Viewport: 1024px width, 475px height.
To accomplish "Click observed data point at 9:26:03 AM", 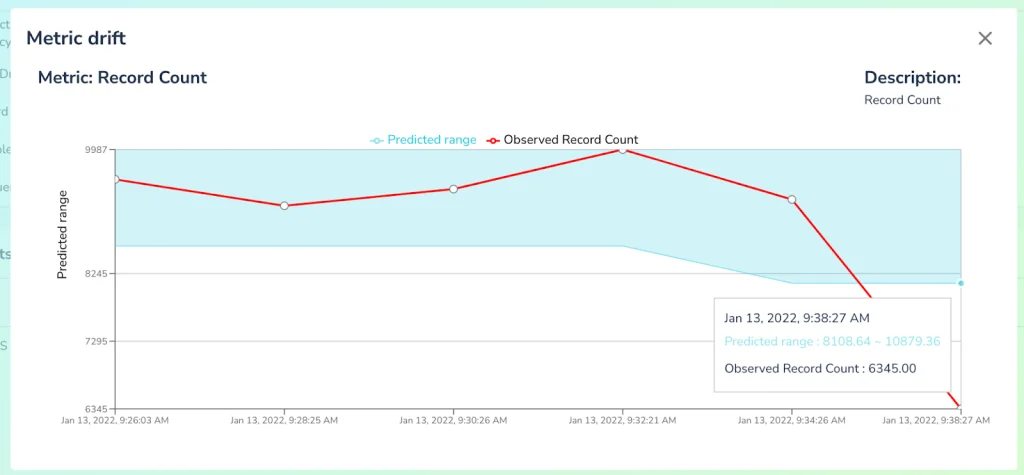I will tap(116, 180).
